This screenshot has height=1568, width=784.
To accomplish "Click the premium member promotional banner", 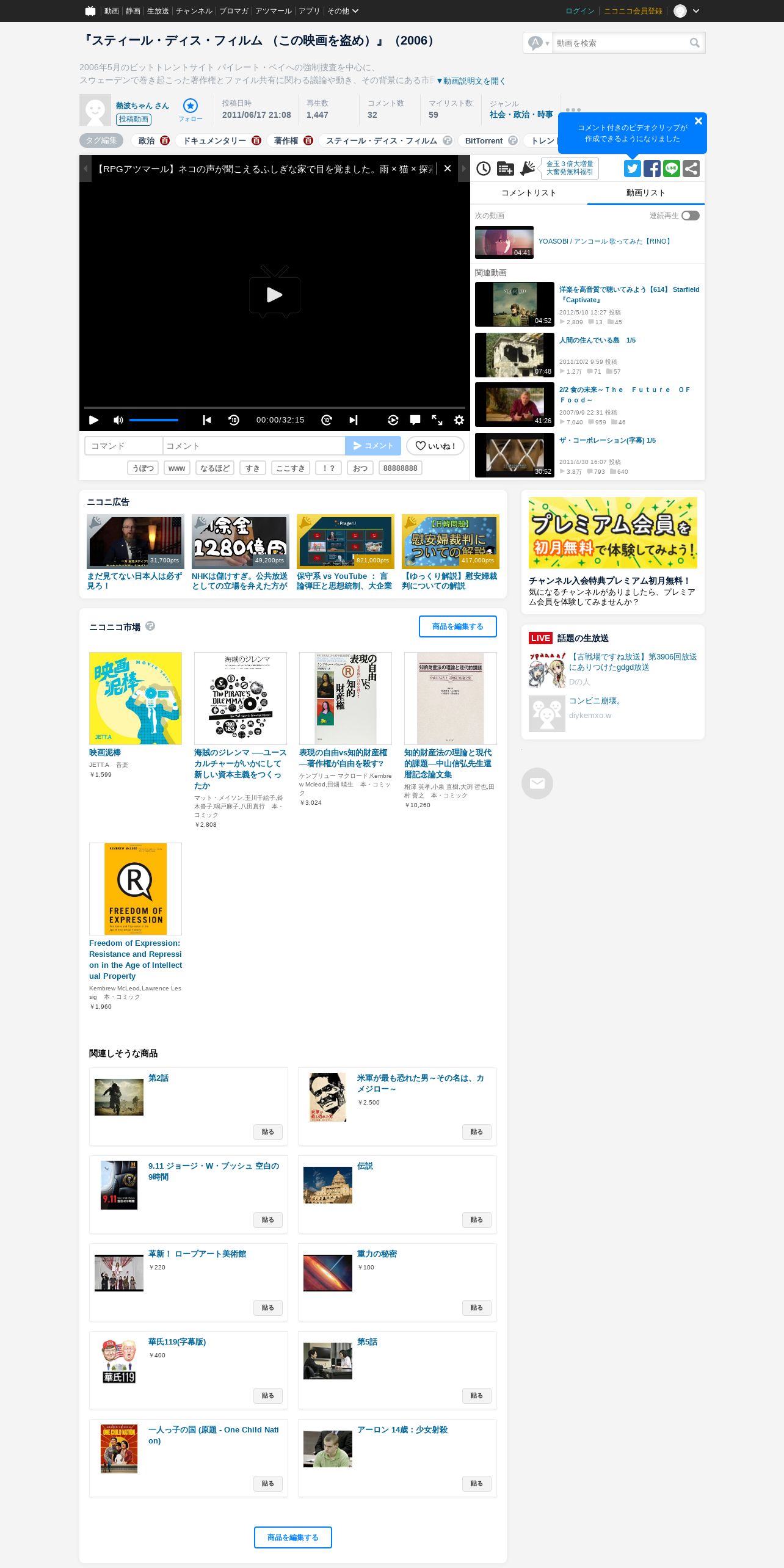I will click(x=613, y=533).
